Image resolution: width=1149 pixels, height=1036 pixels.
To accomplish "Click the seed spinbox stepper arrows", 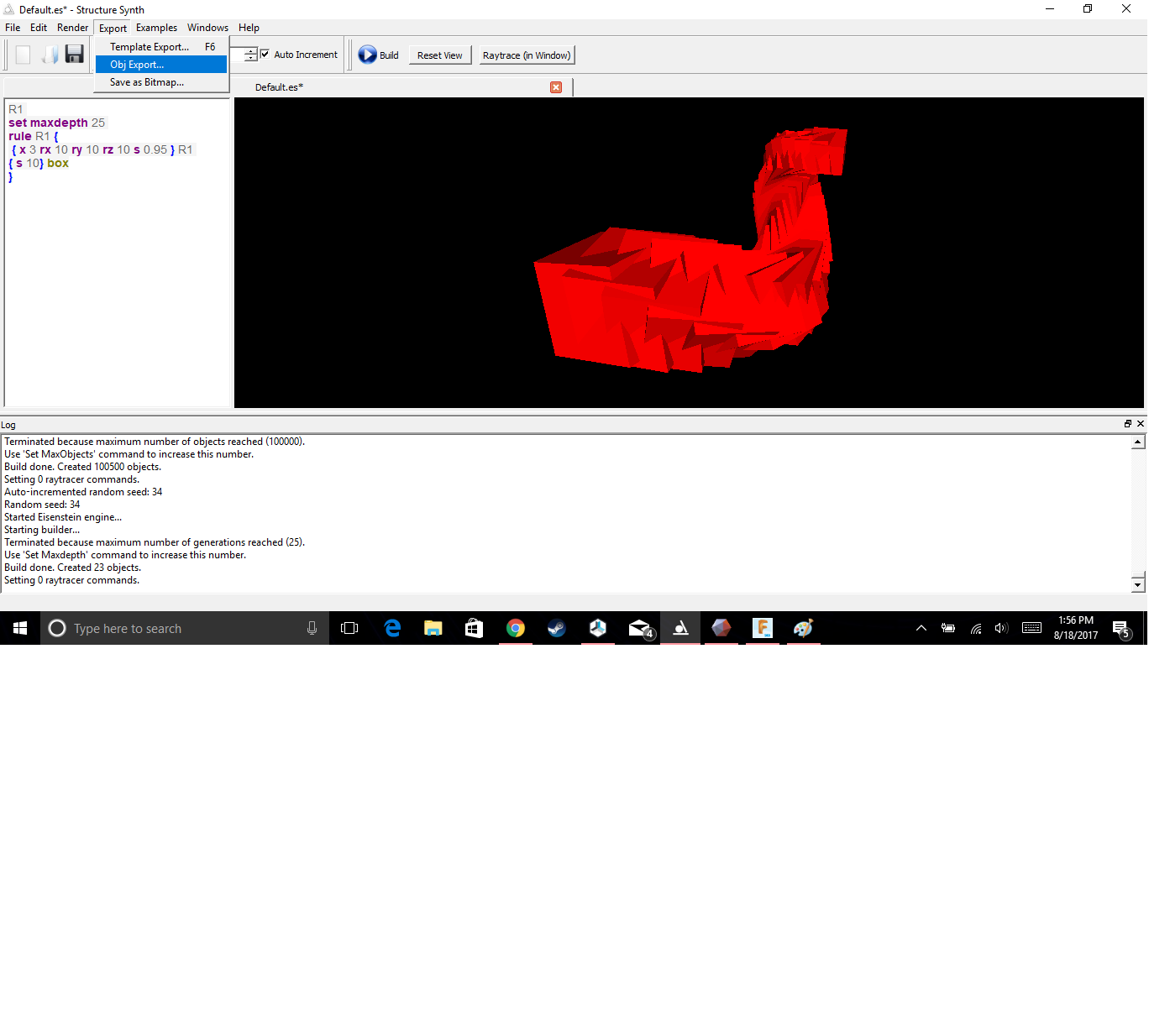I will 250,55.
